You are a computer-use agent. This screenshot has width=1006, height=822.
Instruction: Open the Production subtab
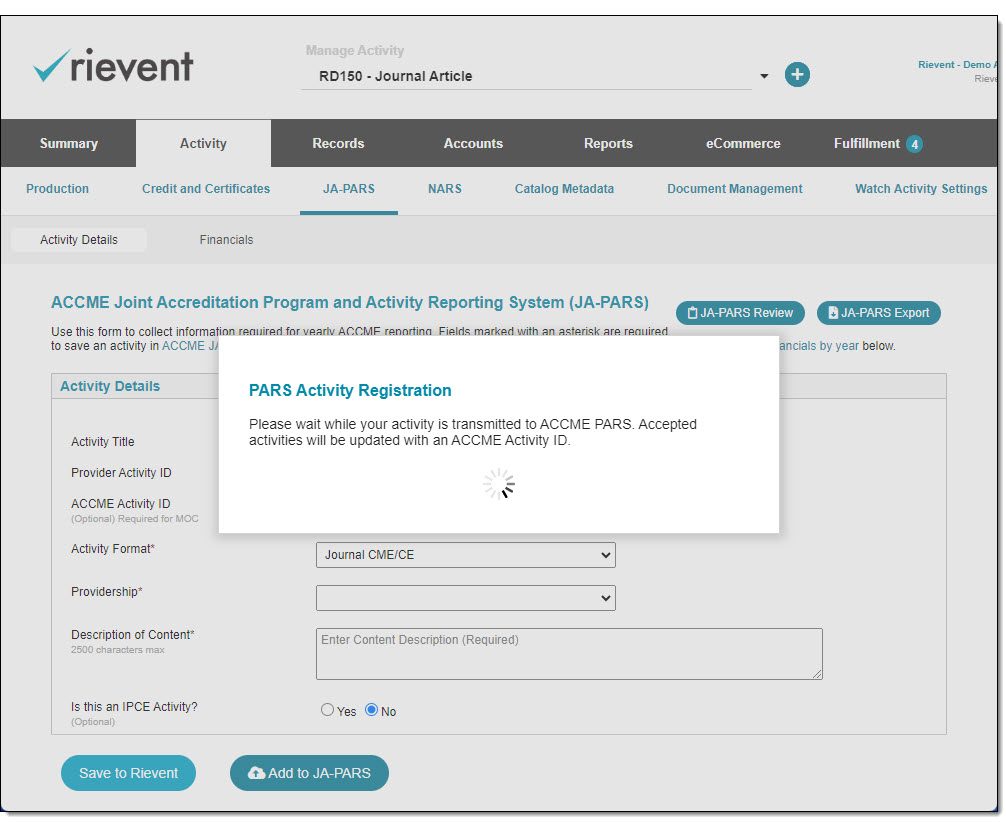tap(58, 189)
